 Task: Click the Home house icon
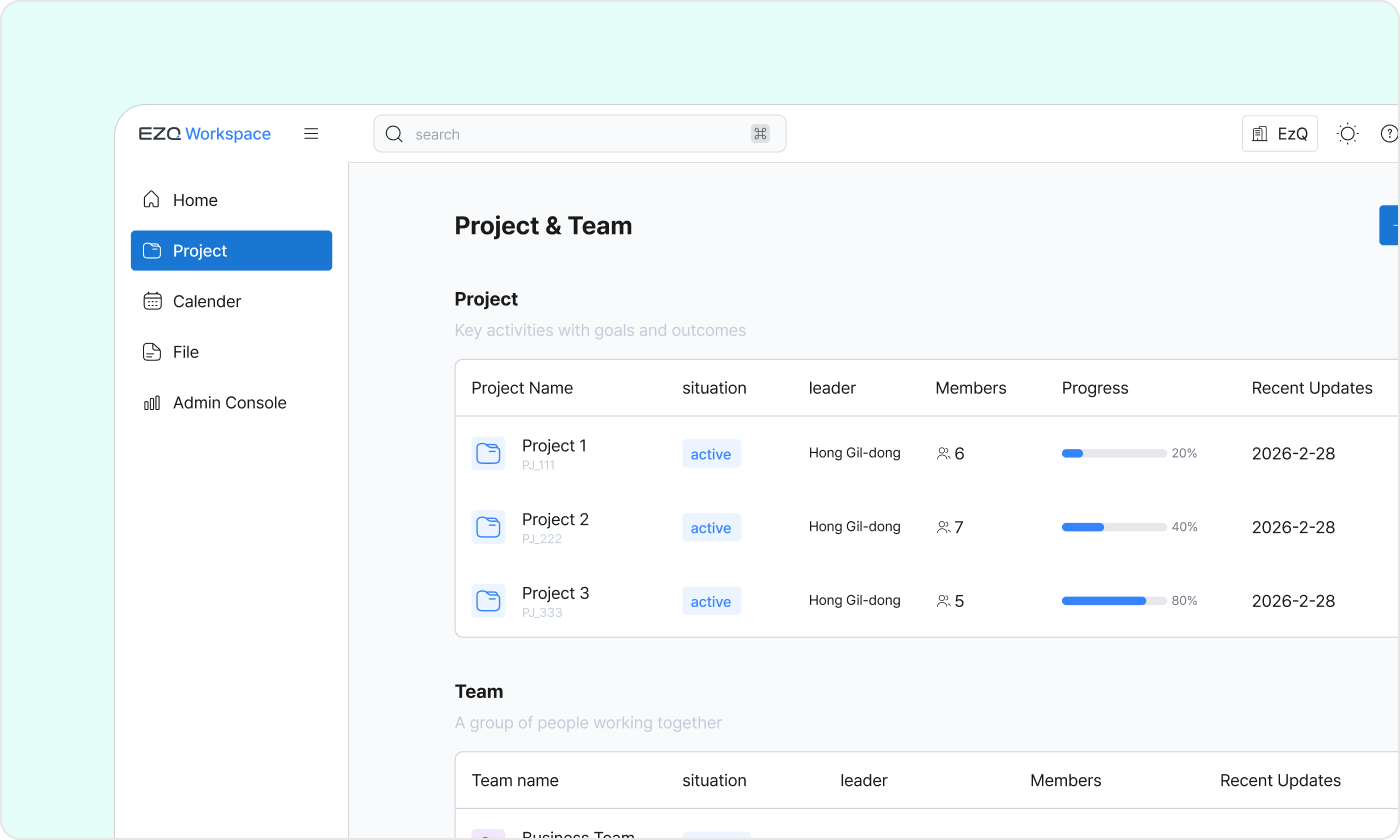pos(152,200)
